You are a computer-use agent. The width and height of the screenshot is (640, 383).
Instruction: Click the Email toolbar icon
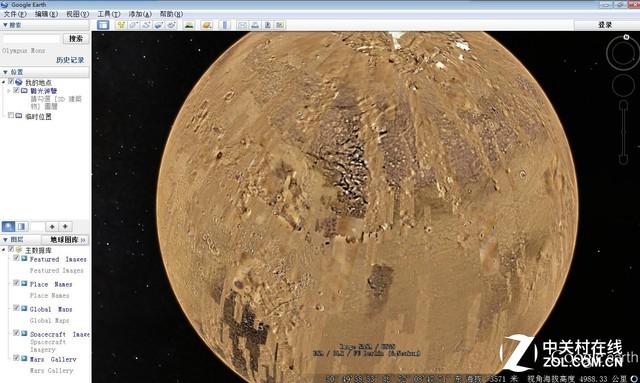pos(242,25)
